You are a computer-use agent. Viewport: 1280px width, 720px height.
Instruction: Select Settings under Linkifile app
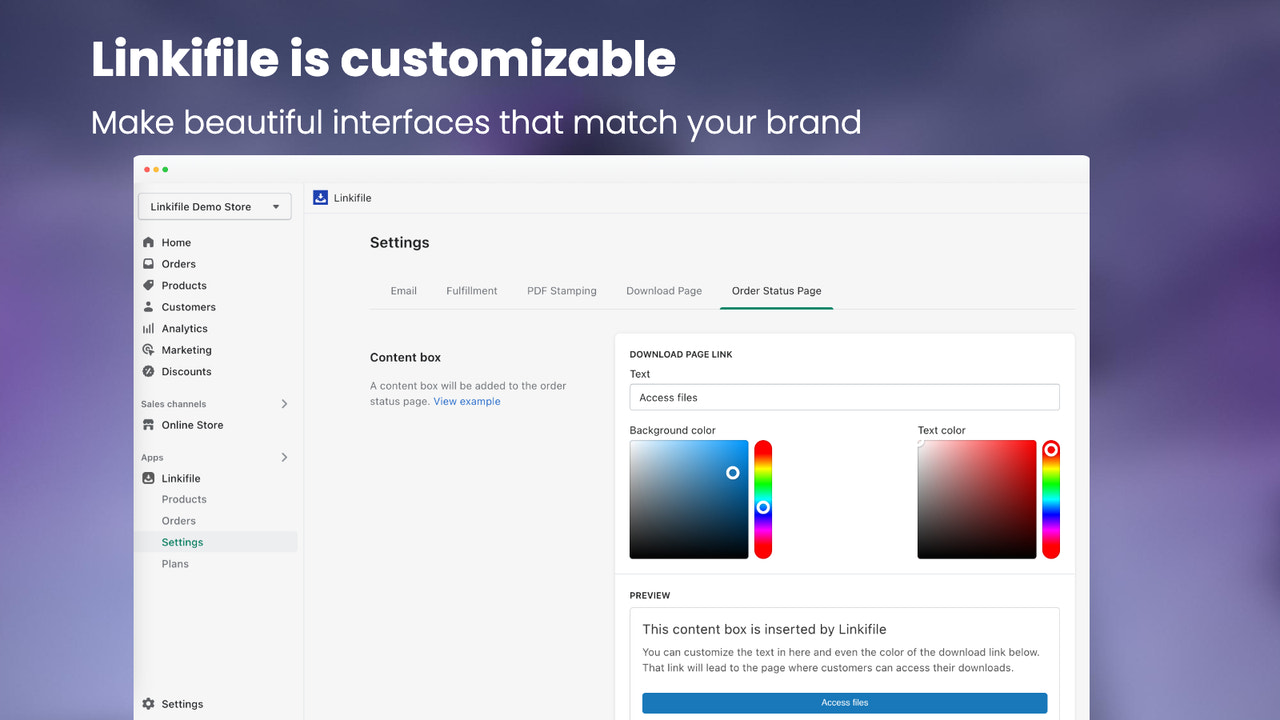point(182,542)
